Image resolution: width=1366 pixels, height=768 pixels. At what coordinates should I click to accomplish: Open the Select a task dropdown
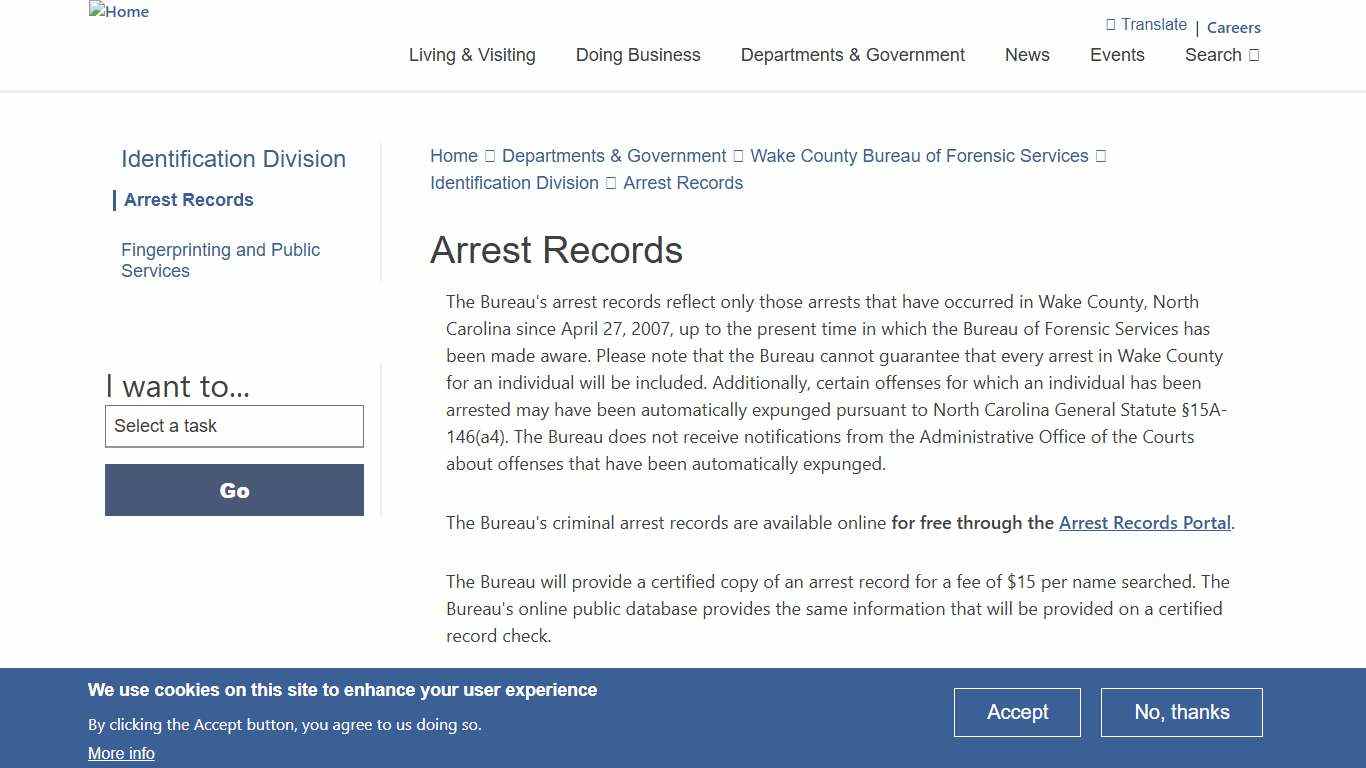click(x=234, y=426)
